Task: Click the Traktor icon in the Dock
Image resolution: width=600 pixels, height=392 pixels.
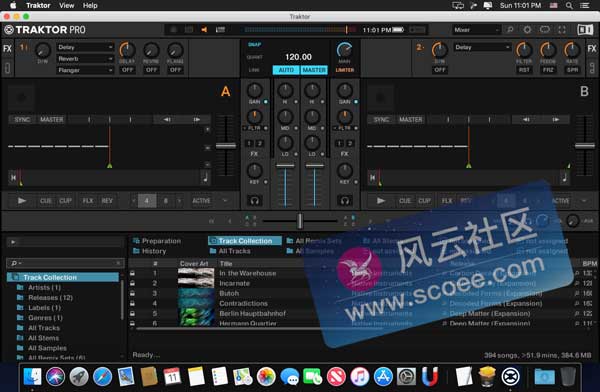Action: pos(511,377)
